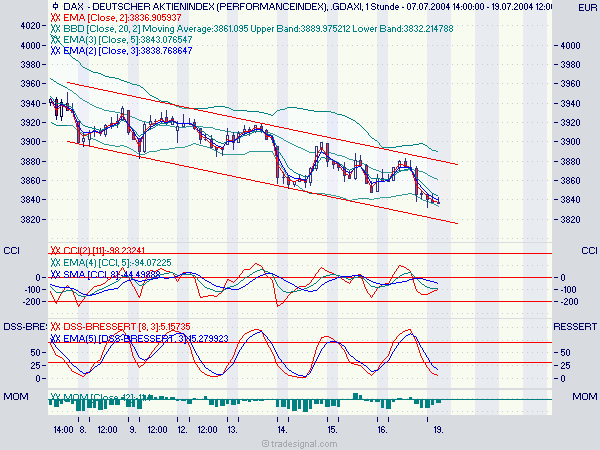The image size is (600, 450).
Task: Select the EMA(3) [Close, 5]:3843.076547 legend text
Action: (128, 40)
